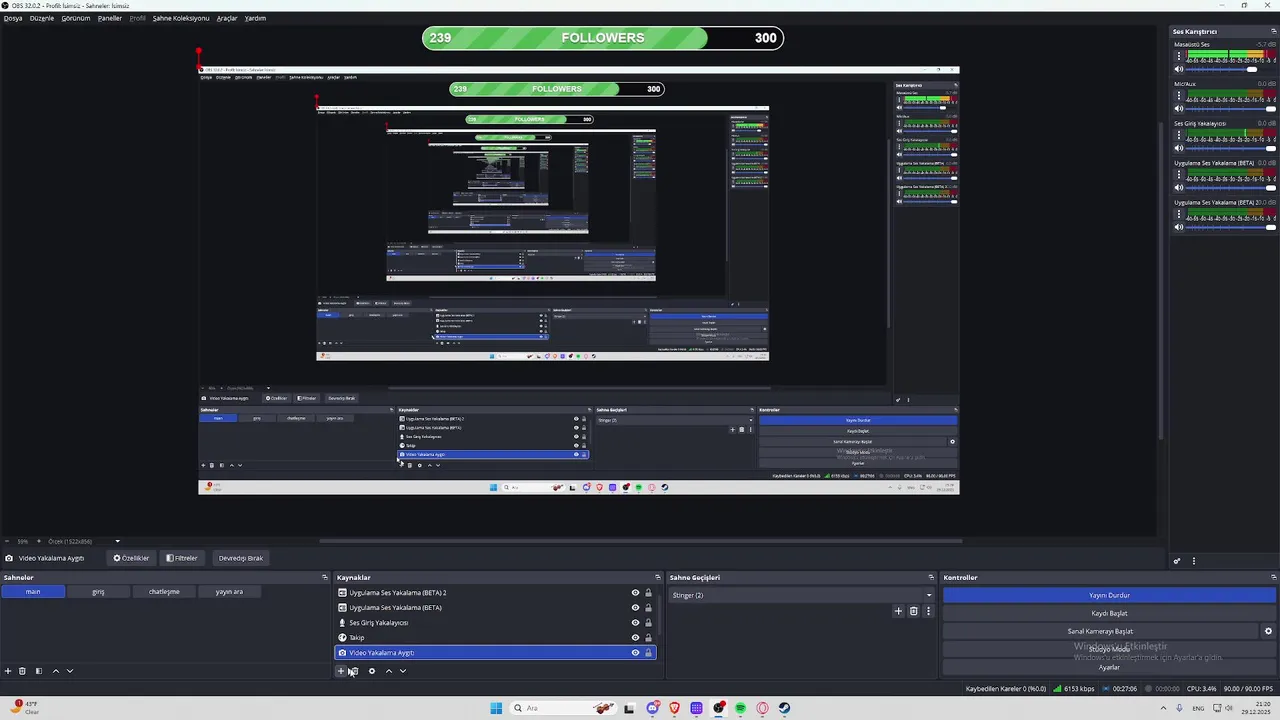Hide Ses Giriş Yakalayıcısı source eye
Viewport: 1280px width, 720px height.
635,623
